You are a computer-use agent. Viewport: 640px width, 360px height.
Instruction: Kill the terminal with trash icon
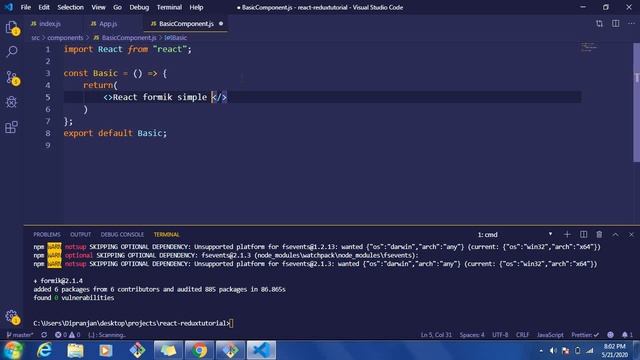click(599, 234)
